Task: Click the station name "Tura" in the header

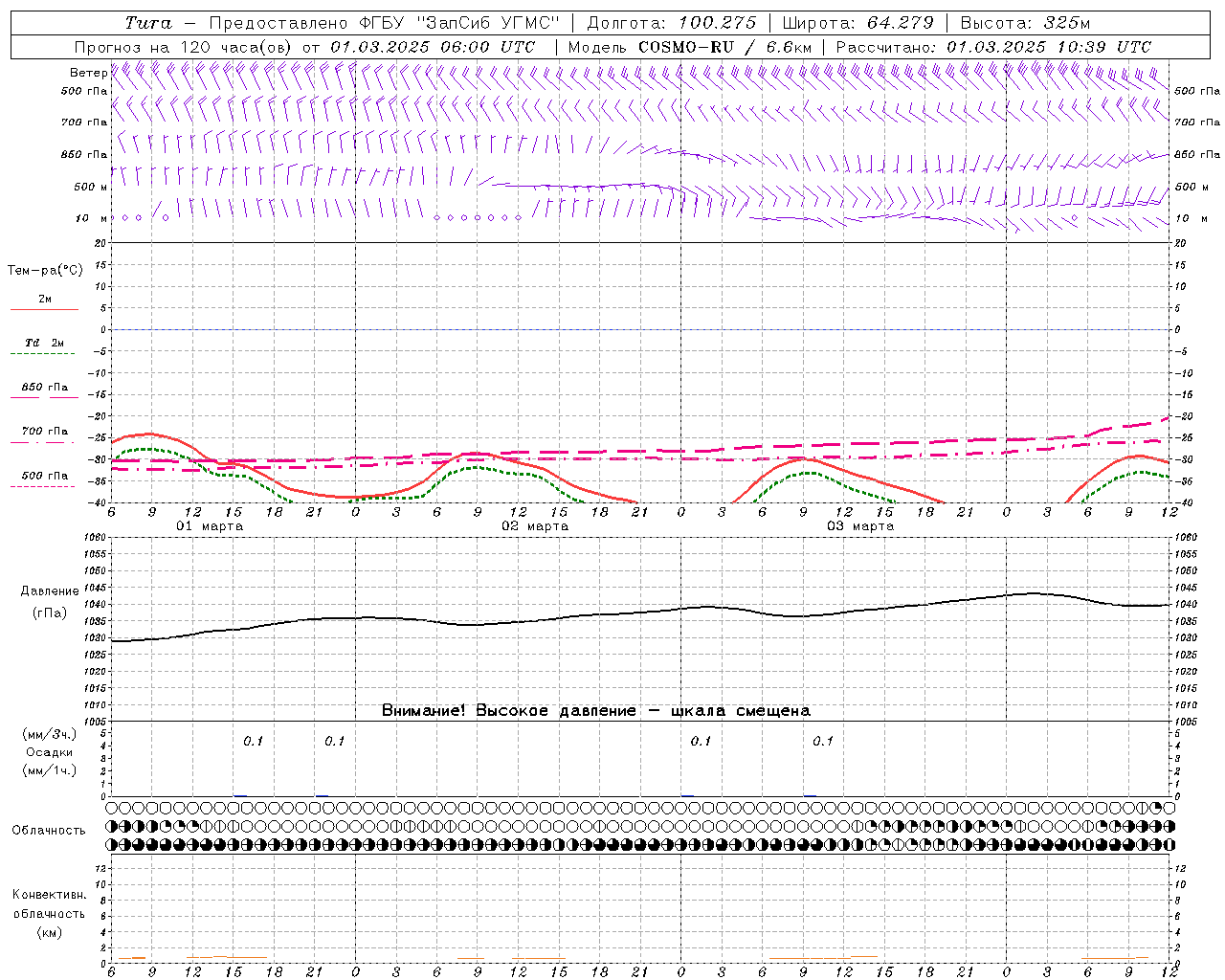Action: (148, 23)
